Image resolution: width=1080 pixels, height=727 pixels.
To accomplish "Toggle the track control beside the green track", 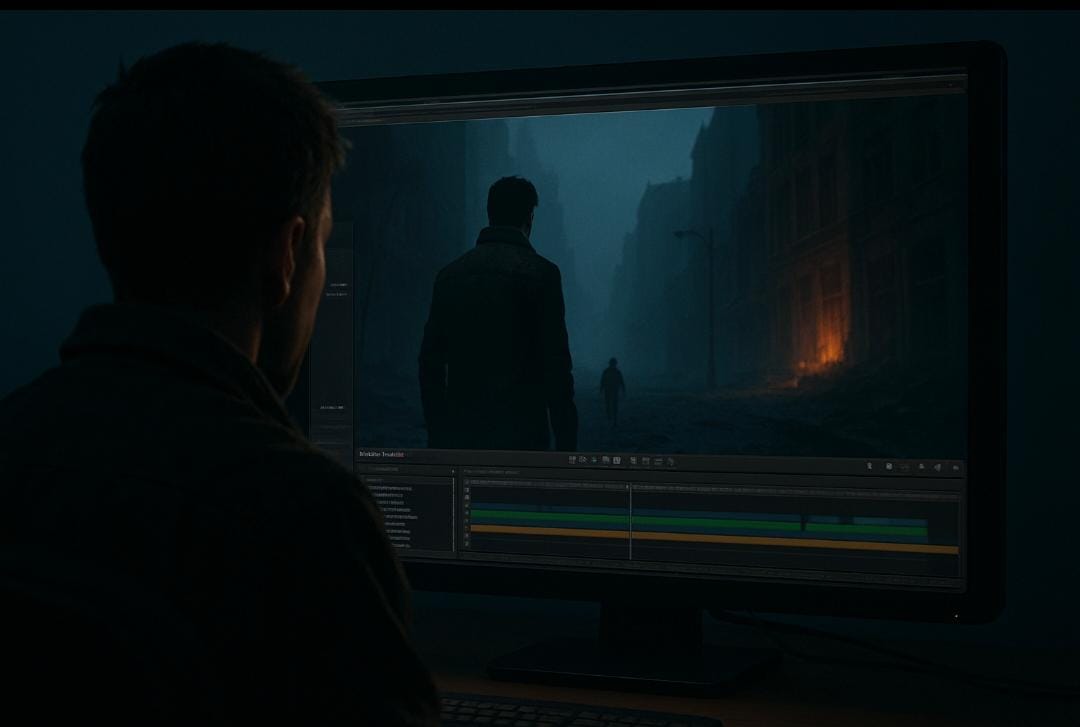I will (x=467, y=514).
